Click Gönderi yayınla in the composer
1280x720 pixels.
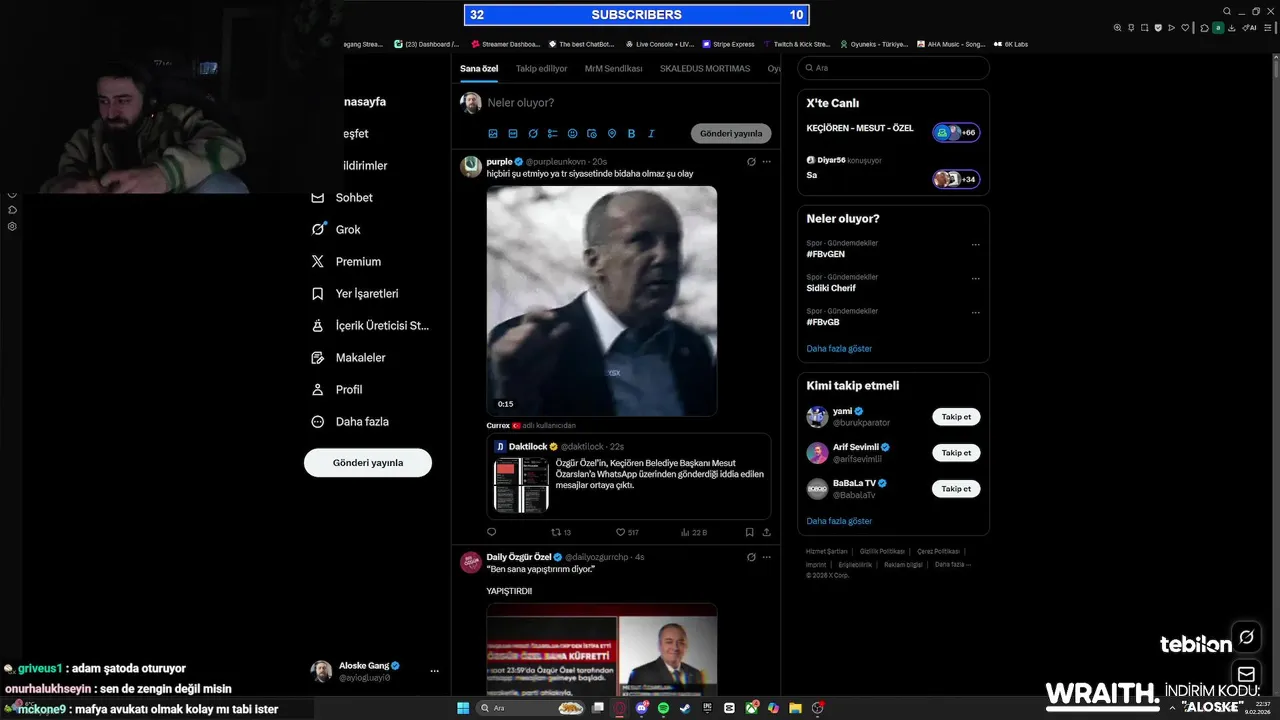(731, 133)
